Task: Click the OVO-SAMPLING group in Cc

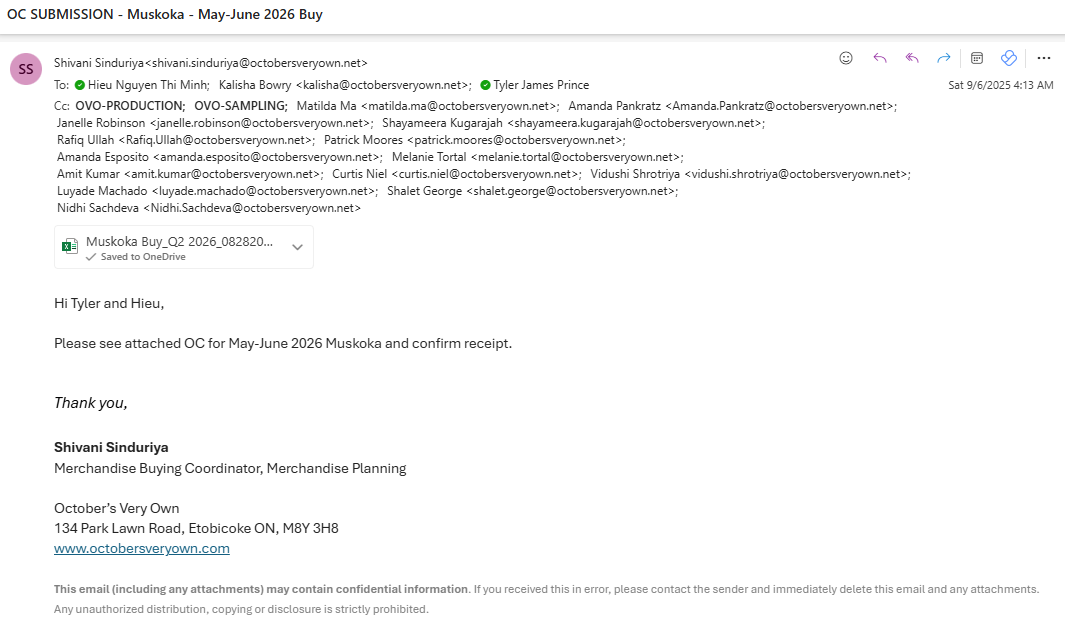Action: click(x=240, y=105)
